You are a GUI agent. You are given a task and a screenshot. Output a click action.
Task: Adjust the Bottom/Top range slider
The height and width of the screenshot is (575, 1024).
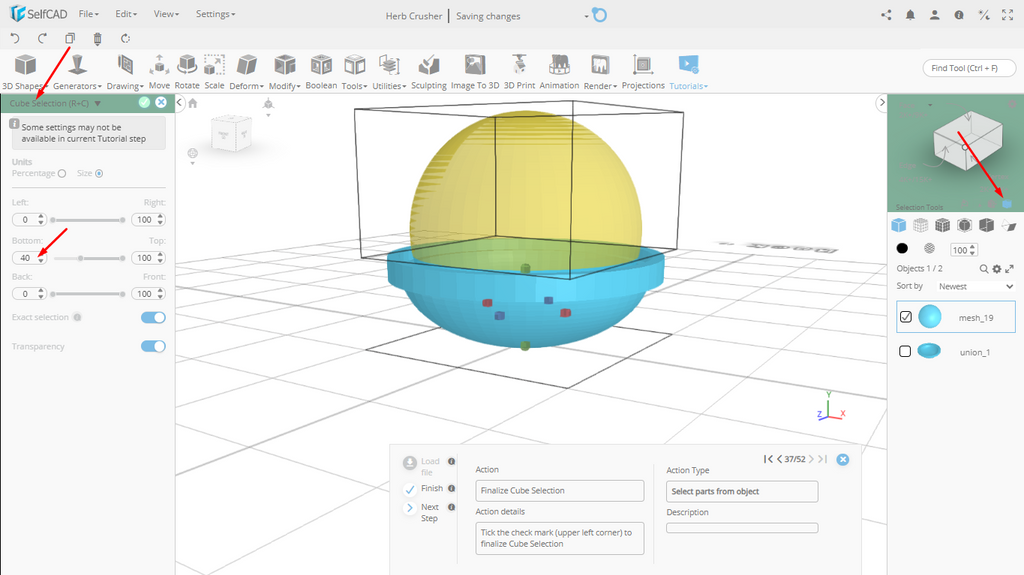coord(88,258)
